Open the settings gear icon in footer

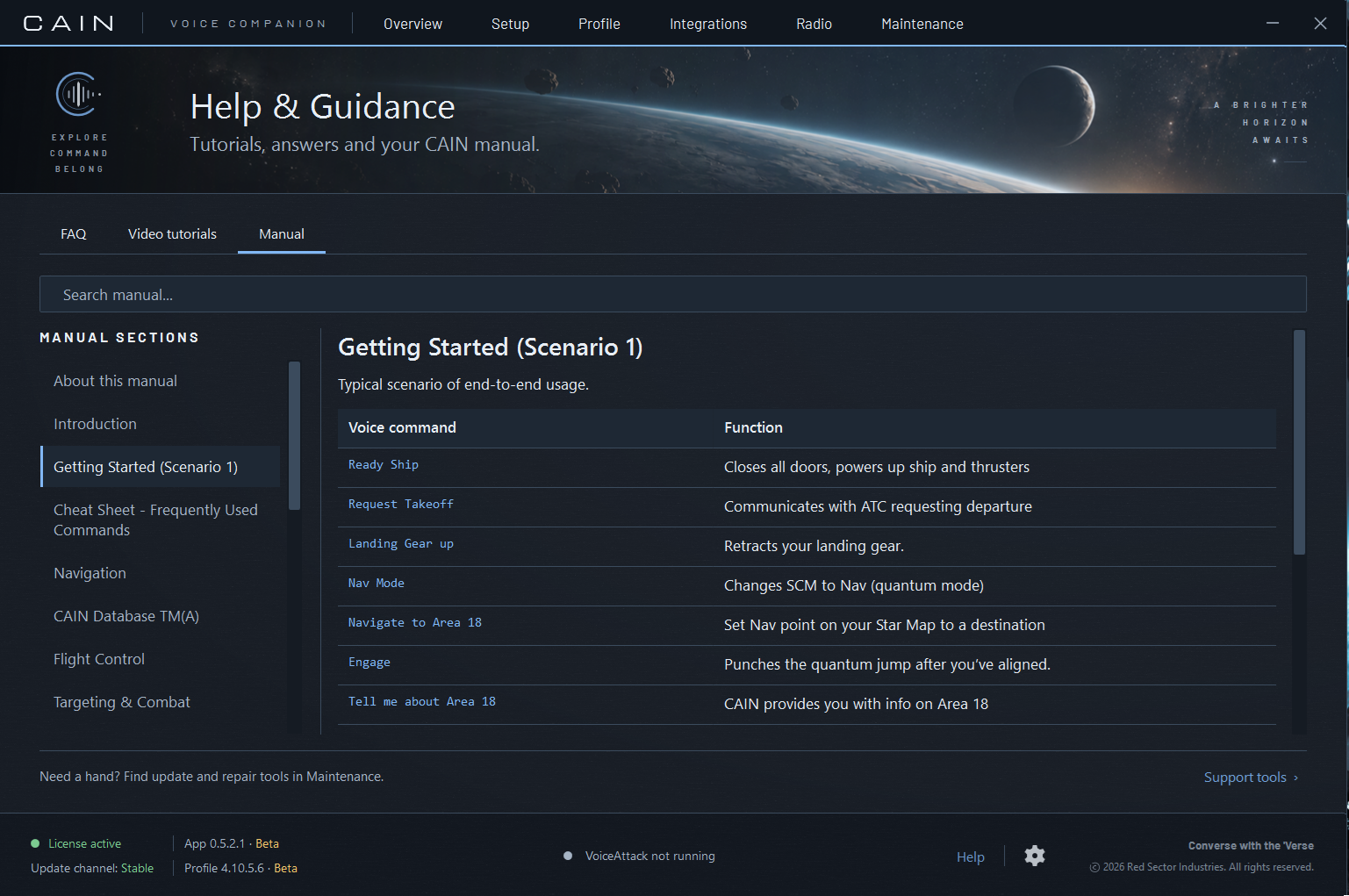tap(1035, 856)
